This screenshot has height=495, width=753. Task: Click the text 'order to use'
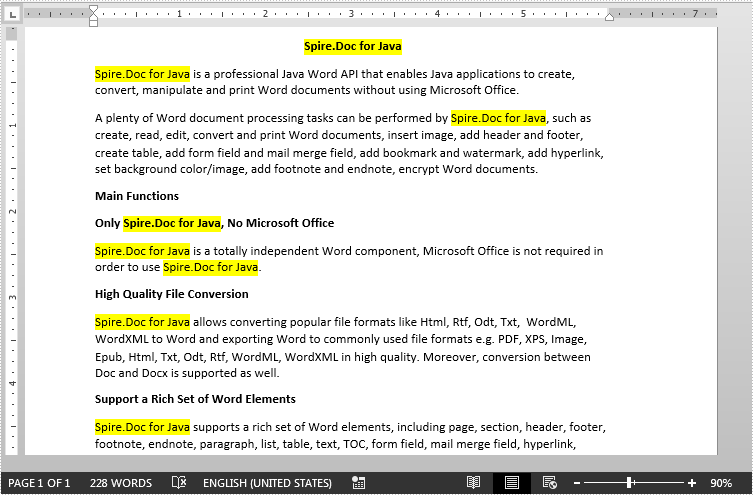[127, 267]
